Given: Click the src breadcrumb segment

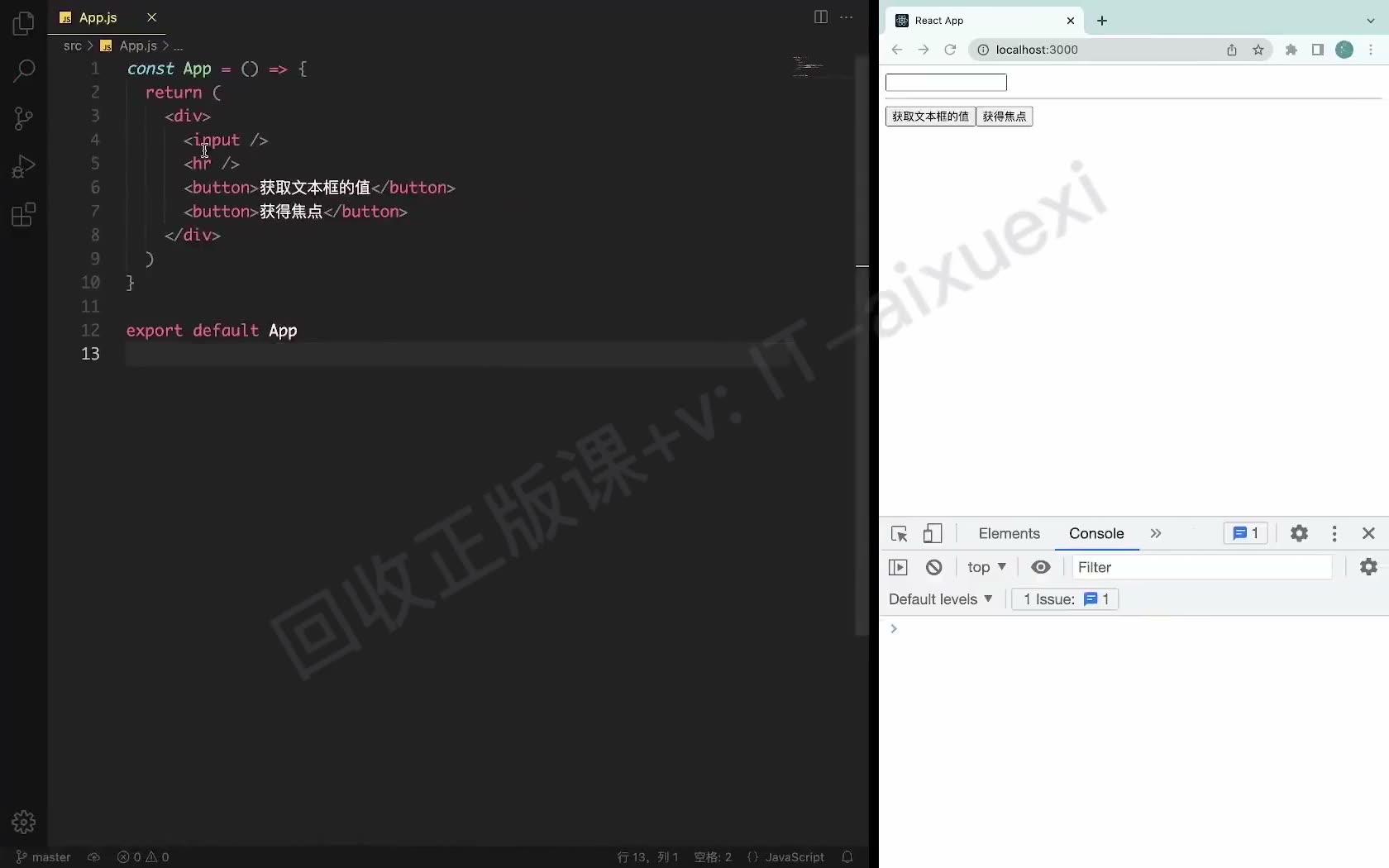Looking at the screenshot, I should 73,46.
